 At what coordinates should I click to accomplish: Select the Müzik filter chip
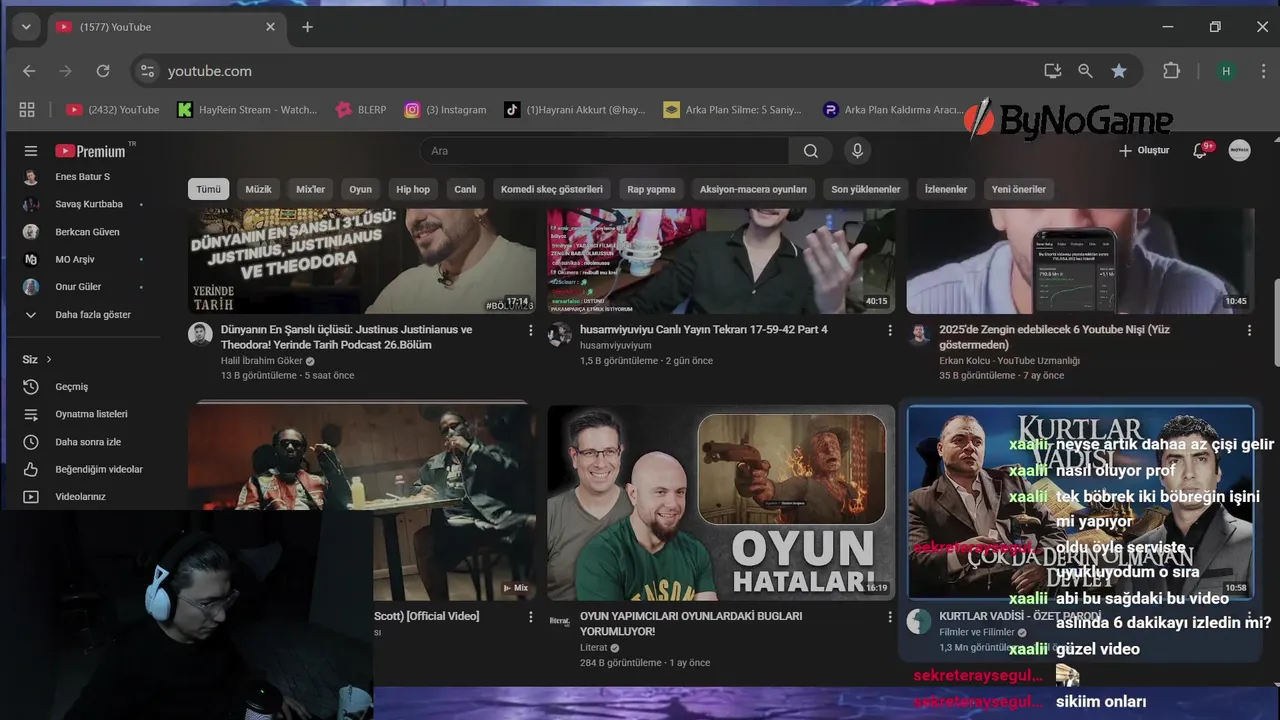pos(258,189)
